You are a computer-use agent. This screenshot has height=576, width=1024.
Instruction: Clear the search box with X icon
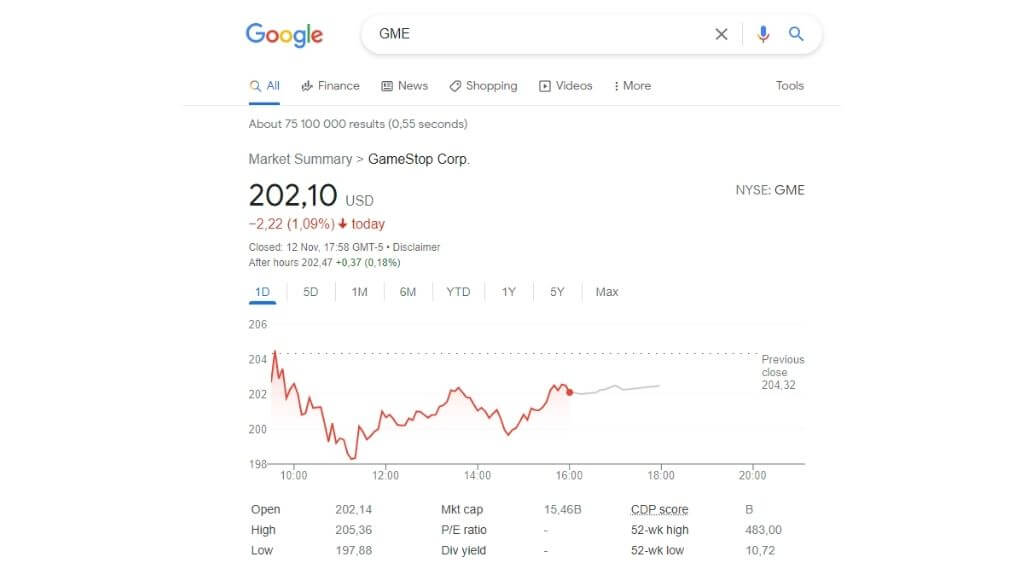[x=721, y=34]
